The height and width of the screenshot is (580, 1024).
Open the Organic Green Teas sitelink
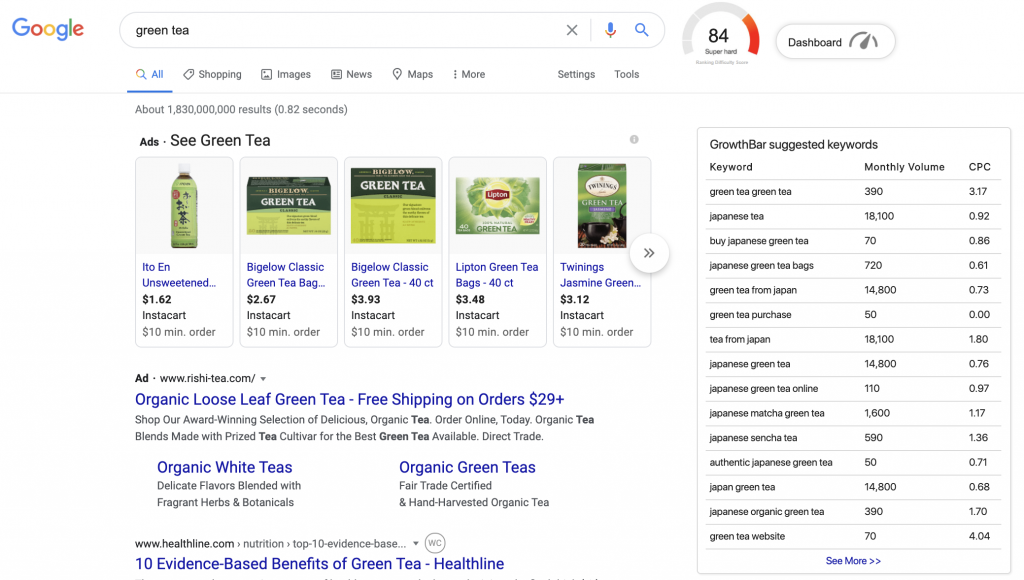point(467,467)
